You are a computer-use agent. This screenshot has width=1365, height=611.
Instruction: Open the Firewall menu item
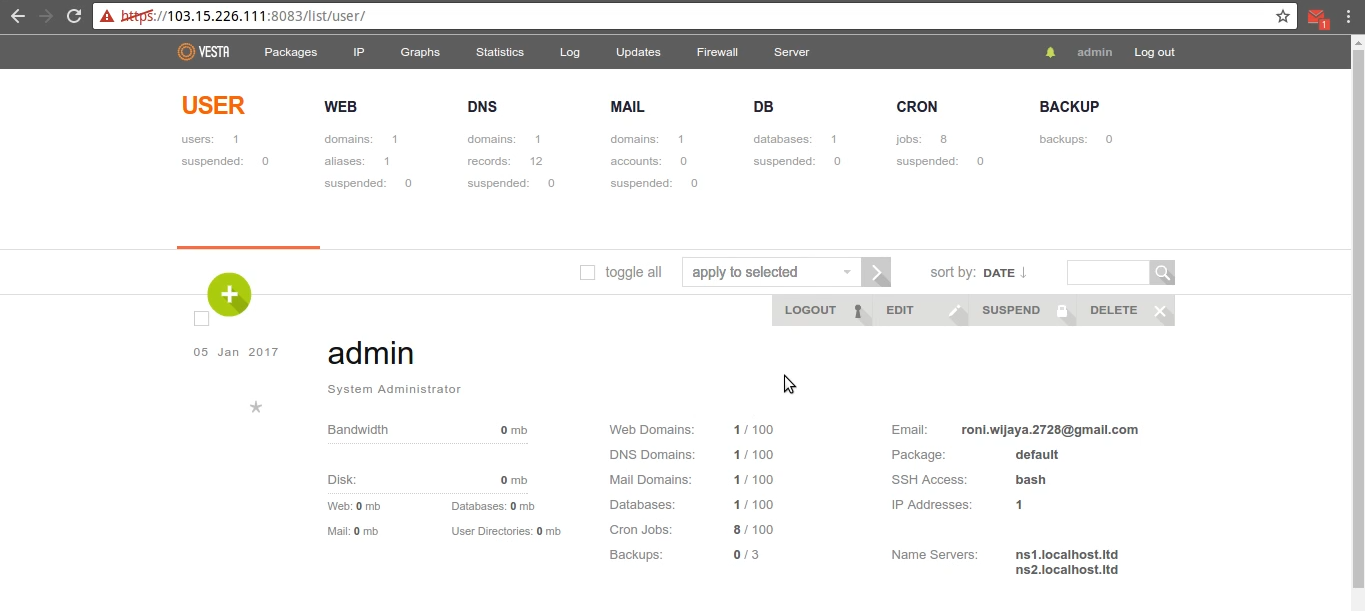716,51
